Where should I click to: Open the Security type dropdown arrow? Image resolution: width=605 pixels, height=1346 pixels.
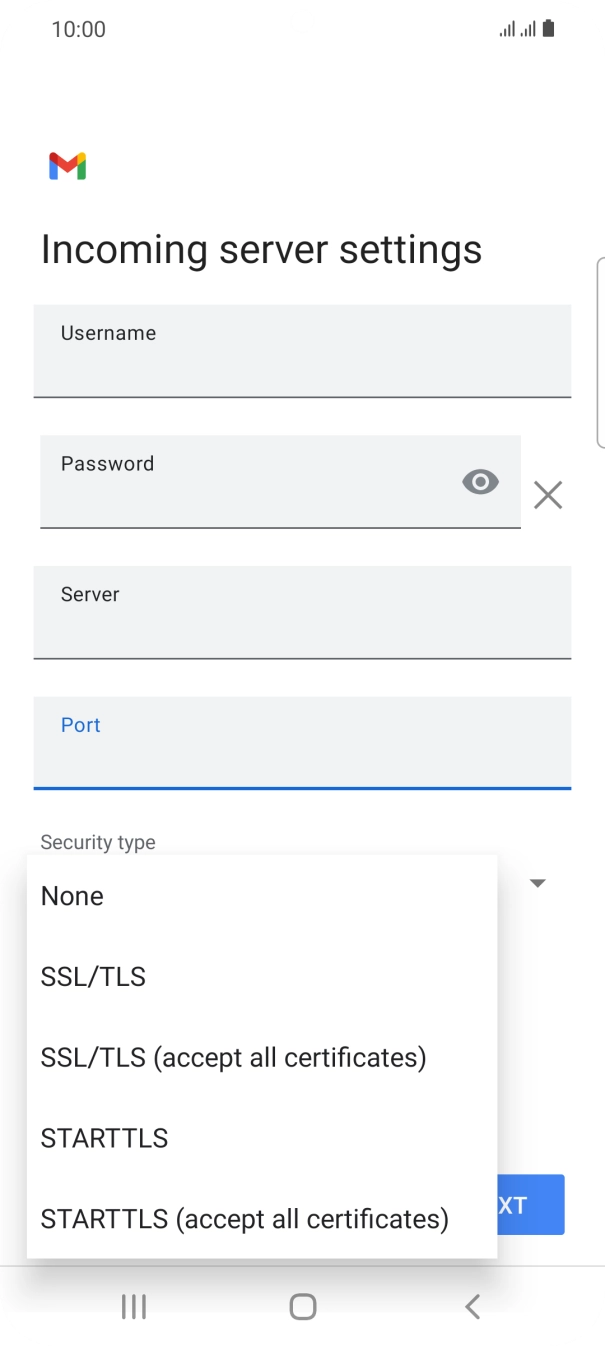click(x=538, y=883)
